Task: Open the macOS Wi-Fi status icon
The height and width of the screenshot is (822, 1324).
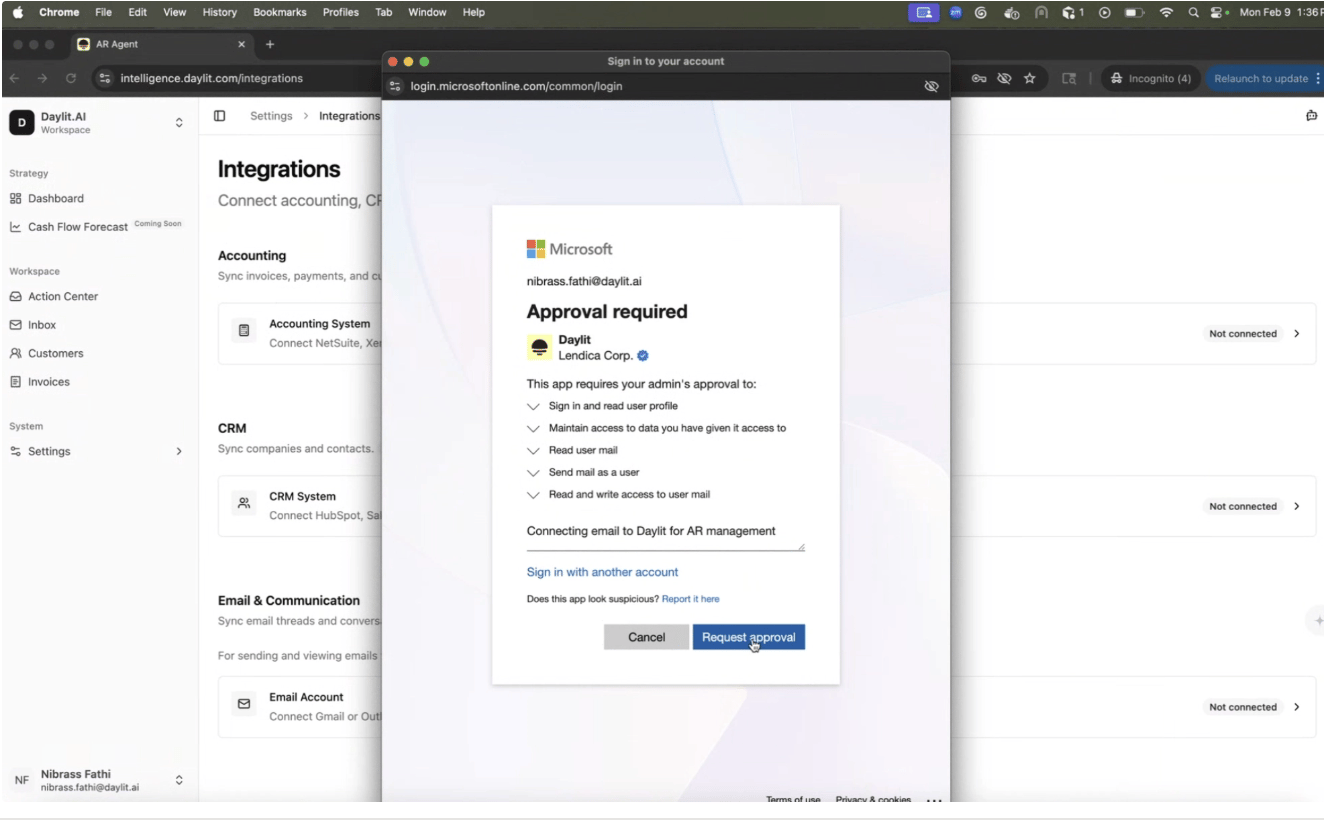Action: click(1166, 12)
